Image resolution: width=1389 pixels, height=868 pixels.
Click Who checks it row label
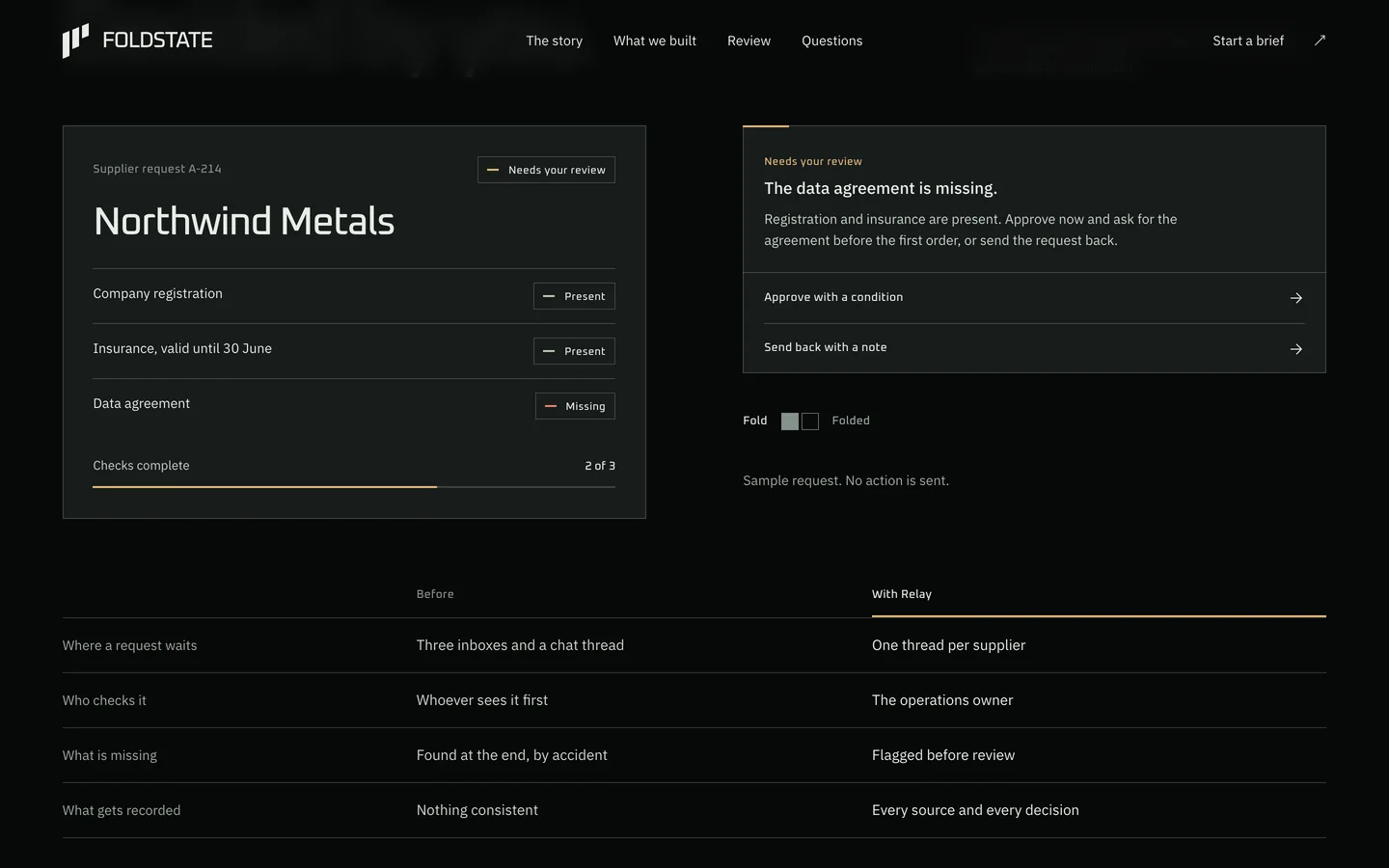coord(104,700)
